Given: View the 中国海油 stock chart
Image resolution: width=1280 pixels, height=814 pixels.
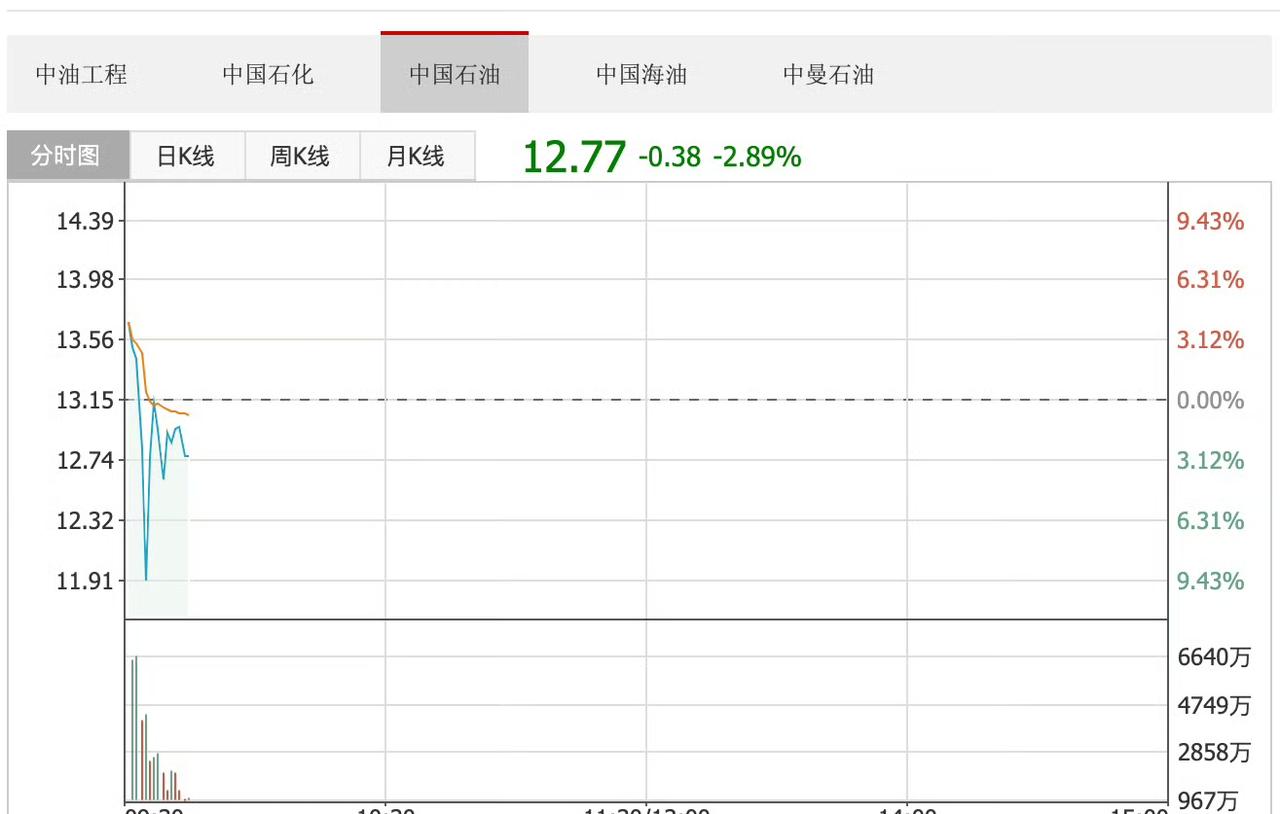Looking at the screenshot, I should click(x=641, y=75).
